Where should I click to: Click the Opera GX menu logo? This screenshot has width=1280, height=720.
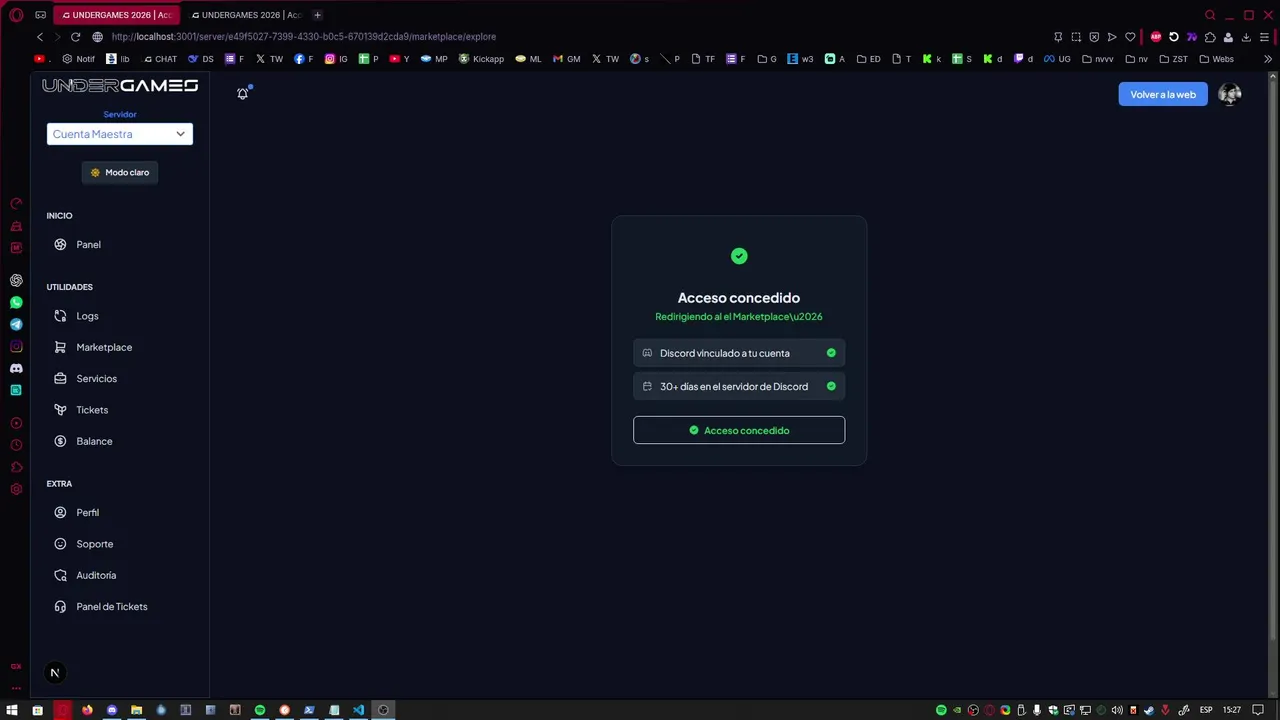pos(16,15)
